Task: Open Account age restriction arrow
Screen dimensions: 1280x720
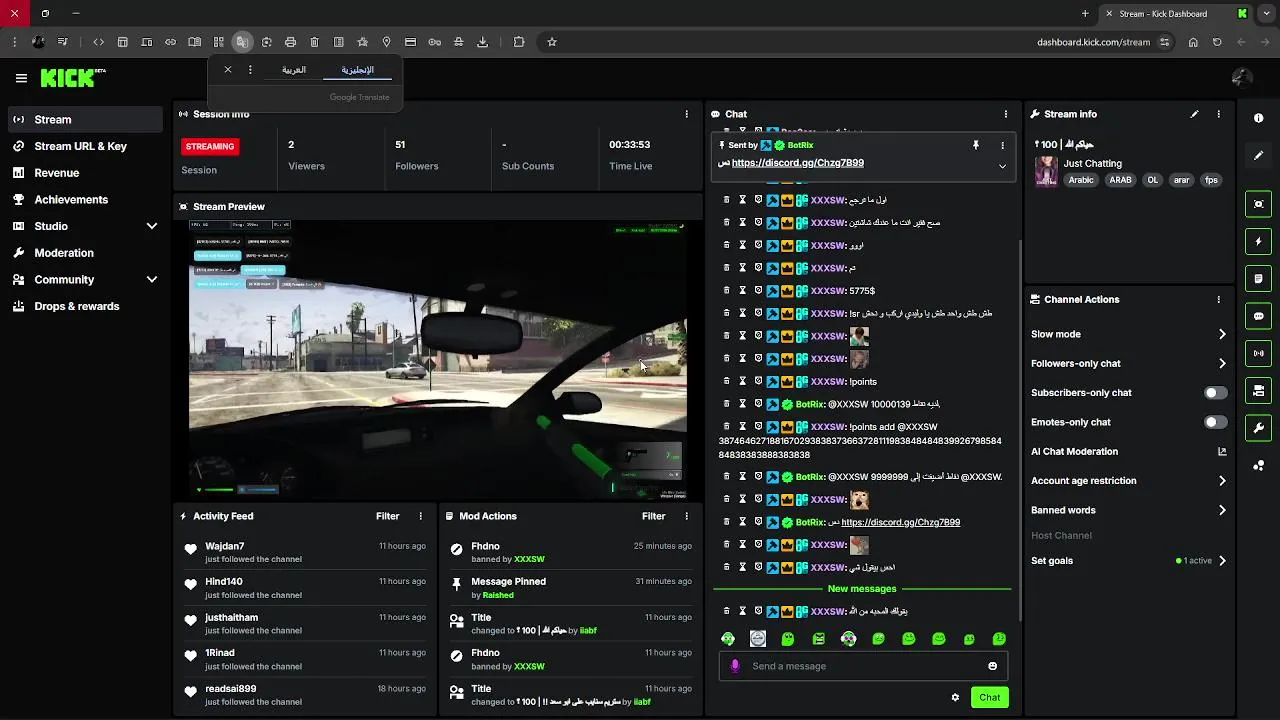Action: pos(1222,481)
